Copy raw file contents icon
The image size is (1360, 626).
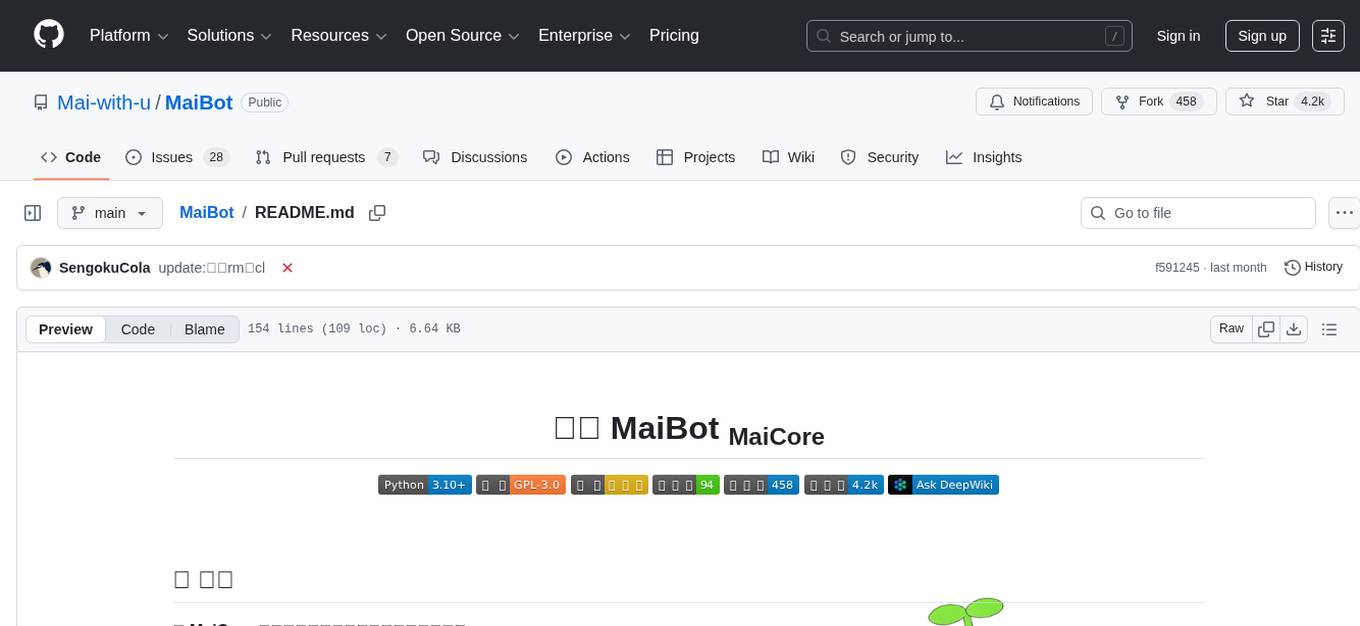point(1266,328)
